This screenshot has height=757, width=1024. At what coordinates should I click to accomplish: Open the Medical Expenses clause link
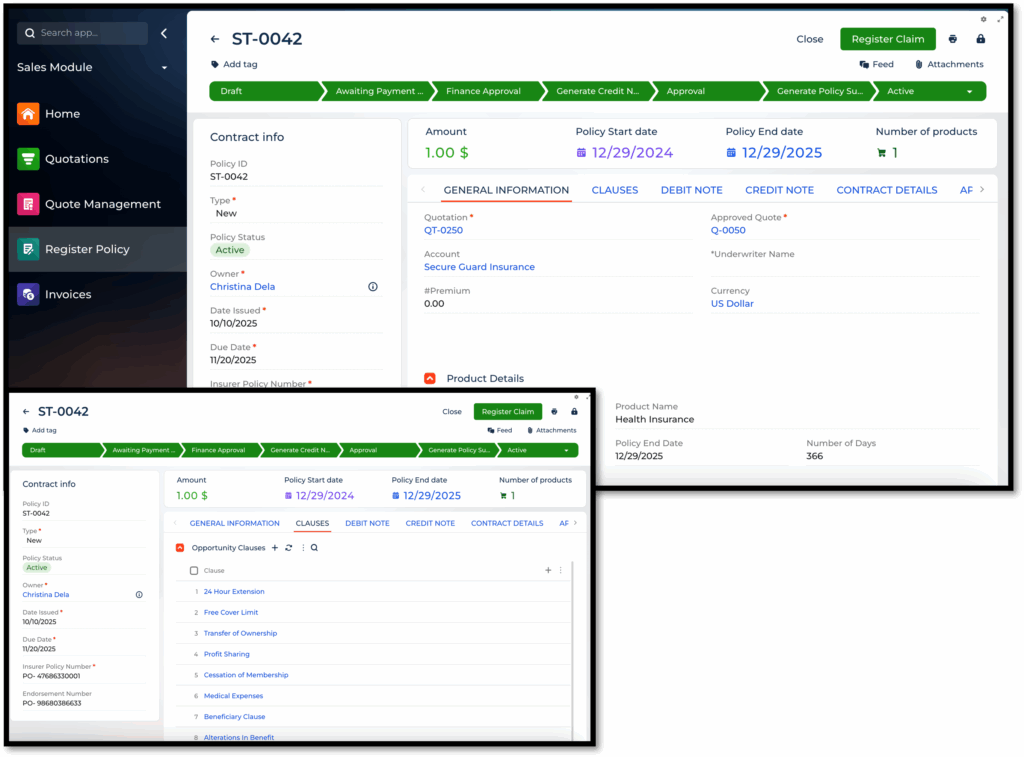(x=234, y=696)
